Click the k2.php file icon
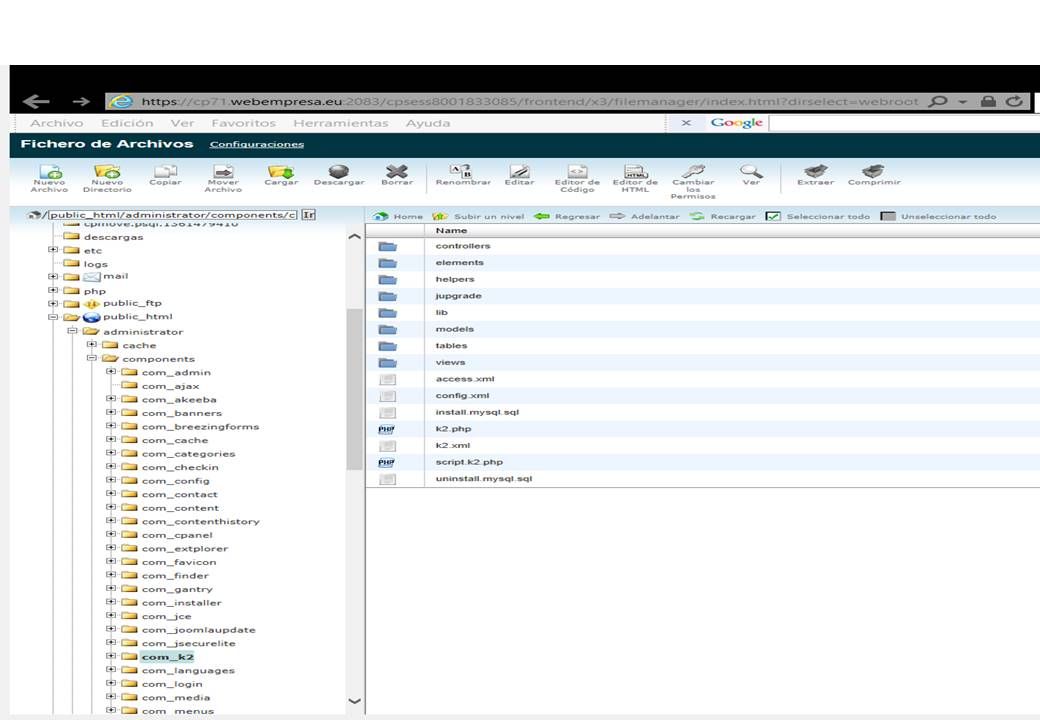Viewport: 1040px width, 720px height. (x=387, y=429)
